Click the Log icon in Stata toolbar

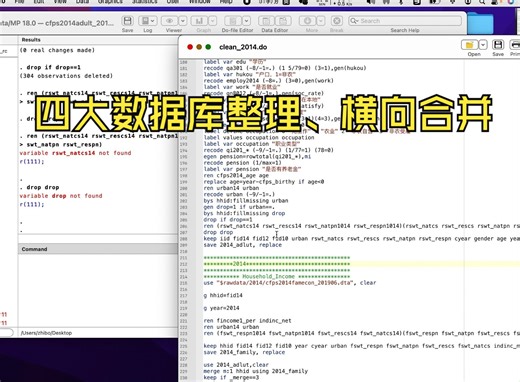point(145,21)
